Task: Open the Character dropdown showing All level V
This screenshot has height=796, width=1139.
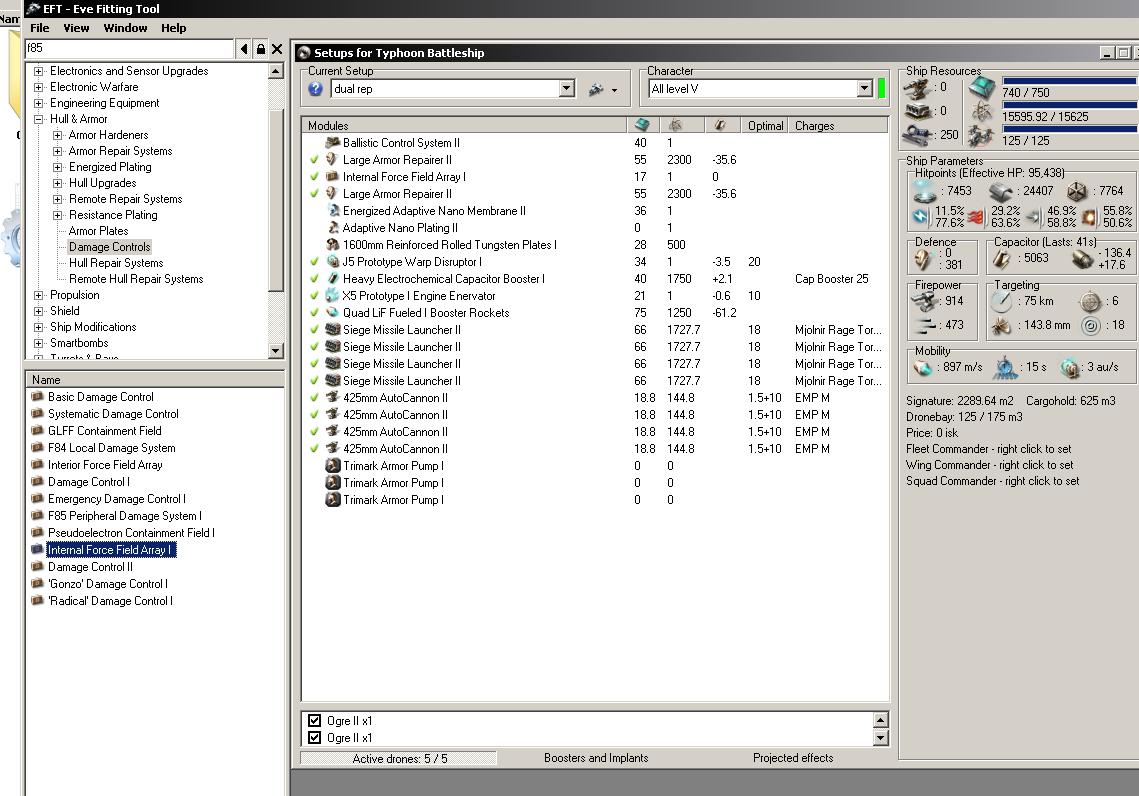Action: click(x=864, y=89)
